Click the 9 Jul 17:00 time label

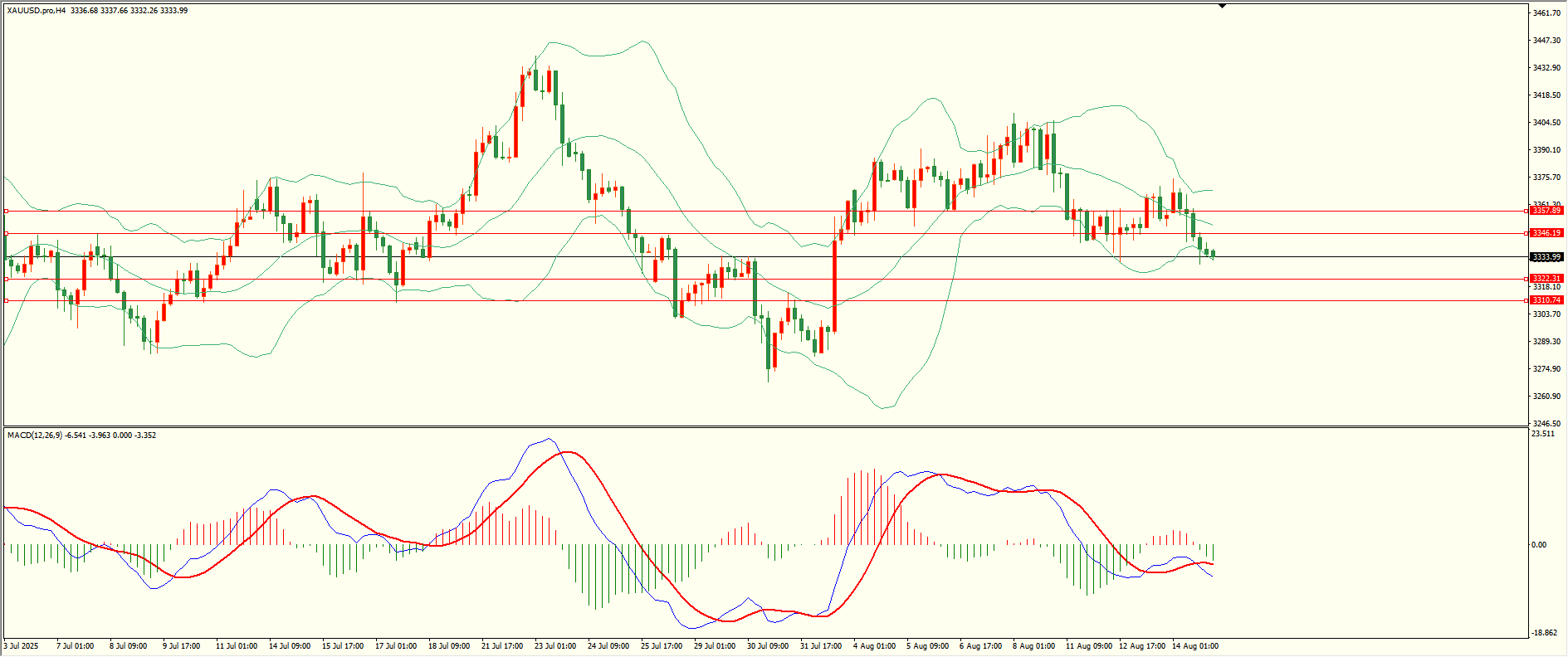point(181,646)
